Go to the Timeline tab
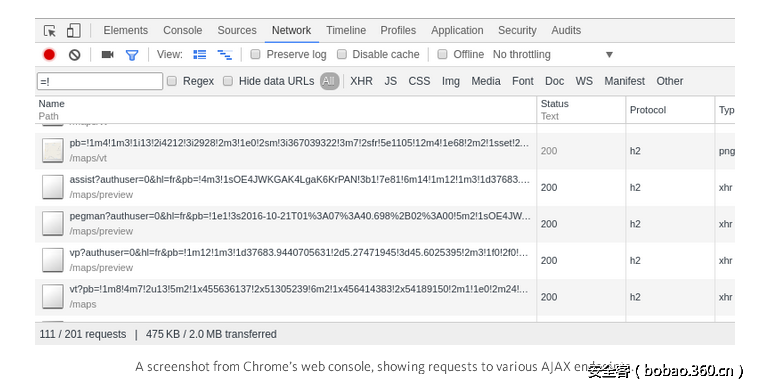The height and width of the screenshot is (389, 758). tap(346, 30)
